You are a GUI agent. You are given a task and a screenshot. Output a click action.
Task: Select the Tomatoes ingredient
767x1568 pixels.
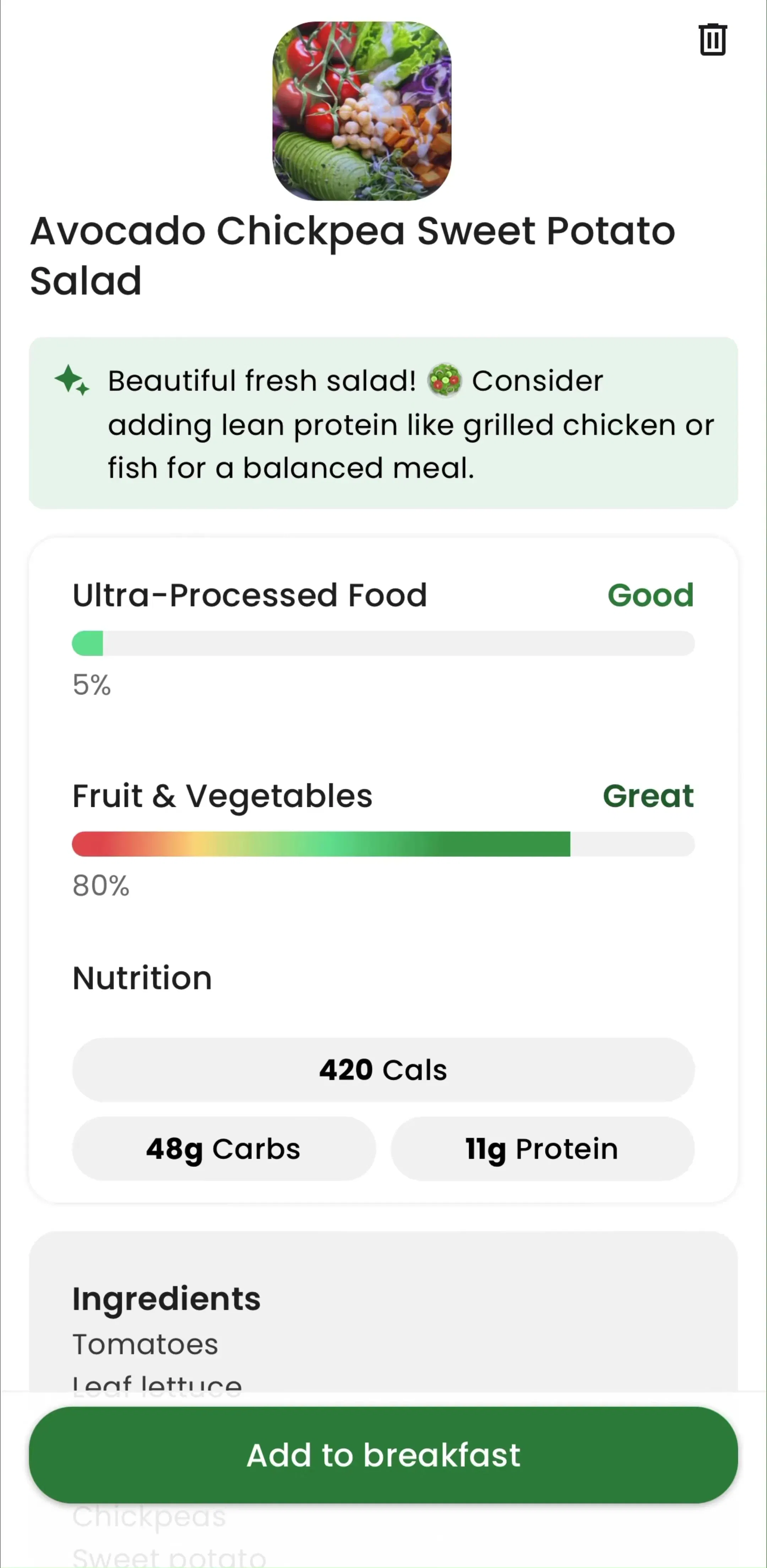tap(145, 1344)
